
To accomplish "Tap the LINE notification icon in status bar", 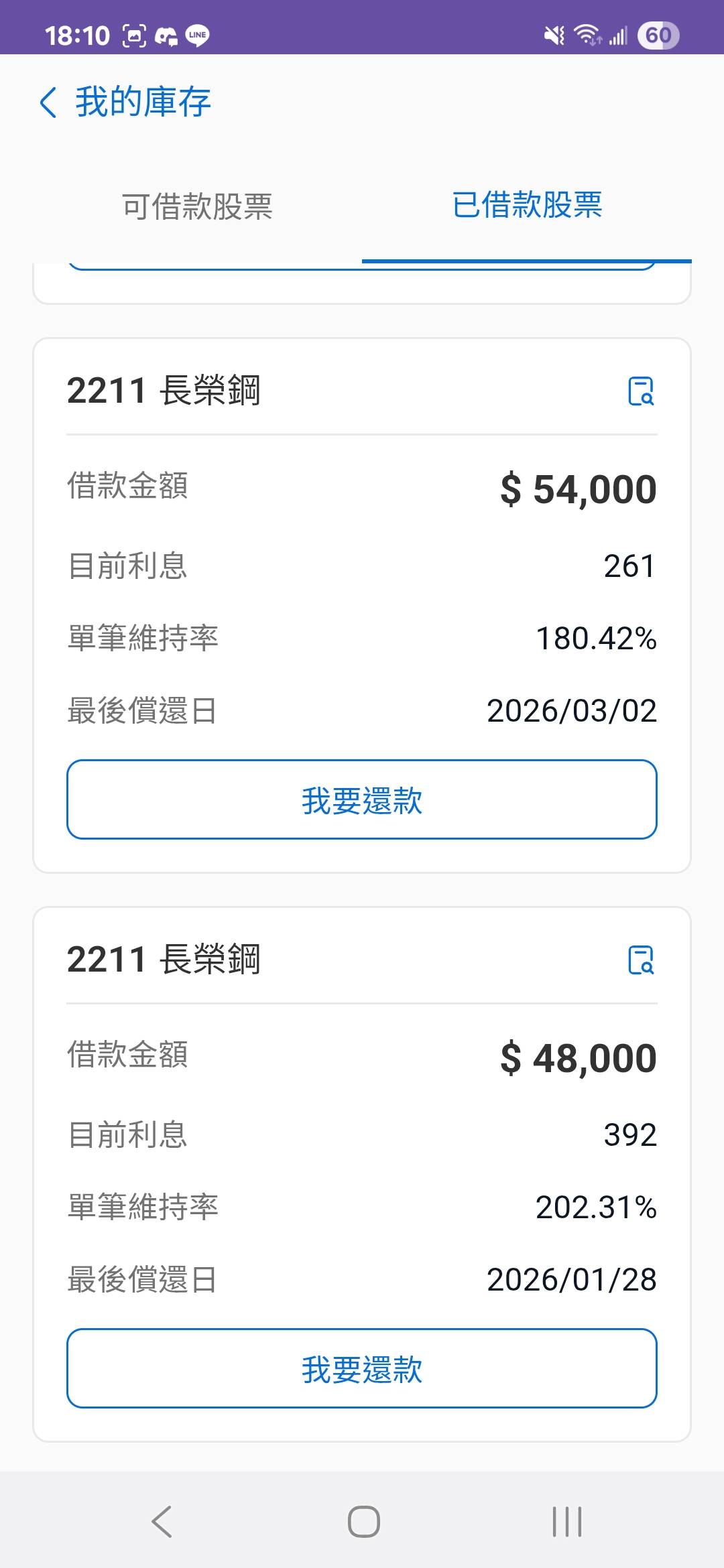I will [197, 35].
